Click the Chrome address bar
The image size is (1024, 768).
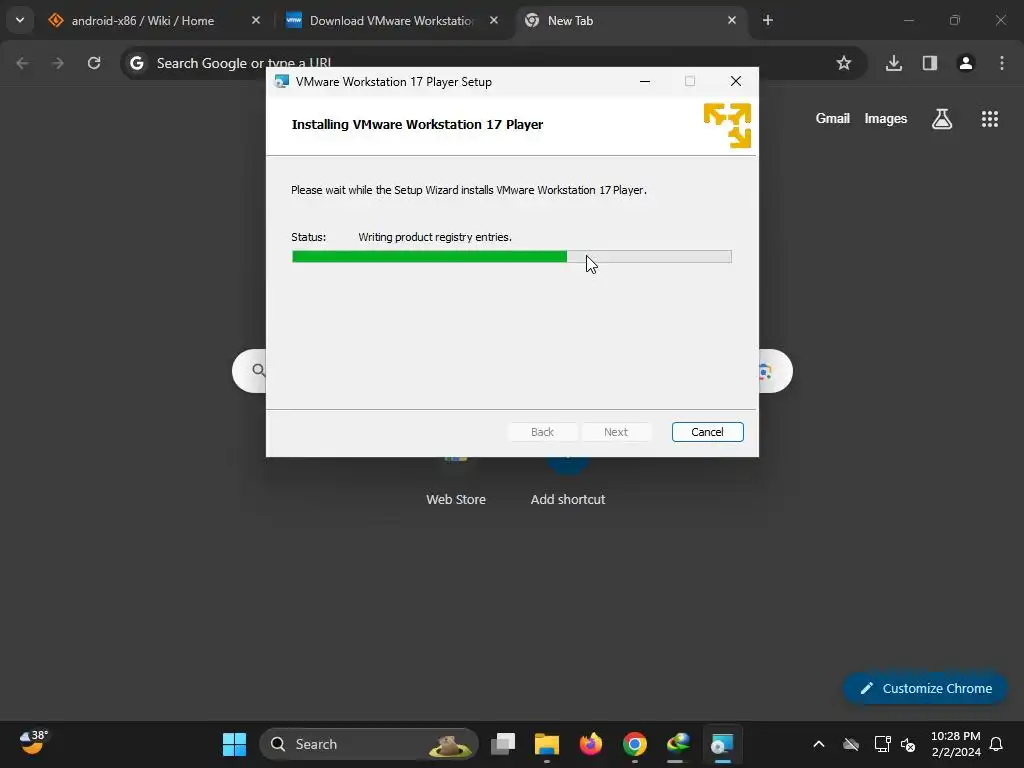494,63
